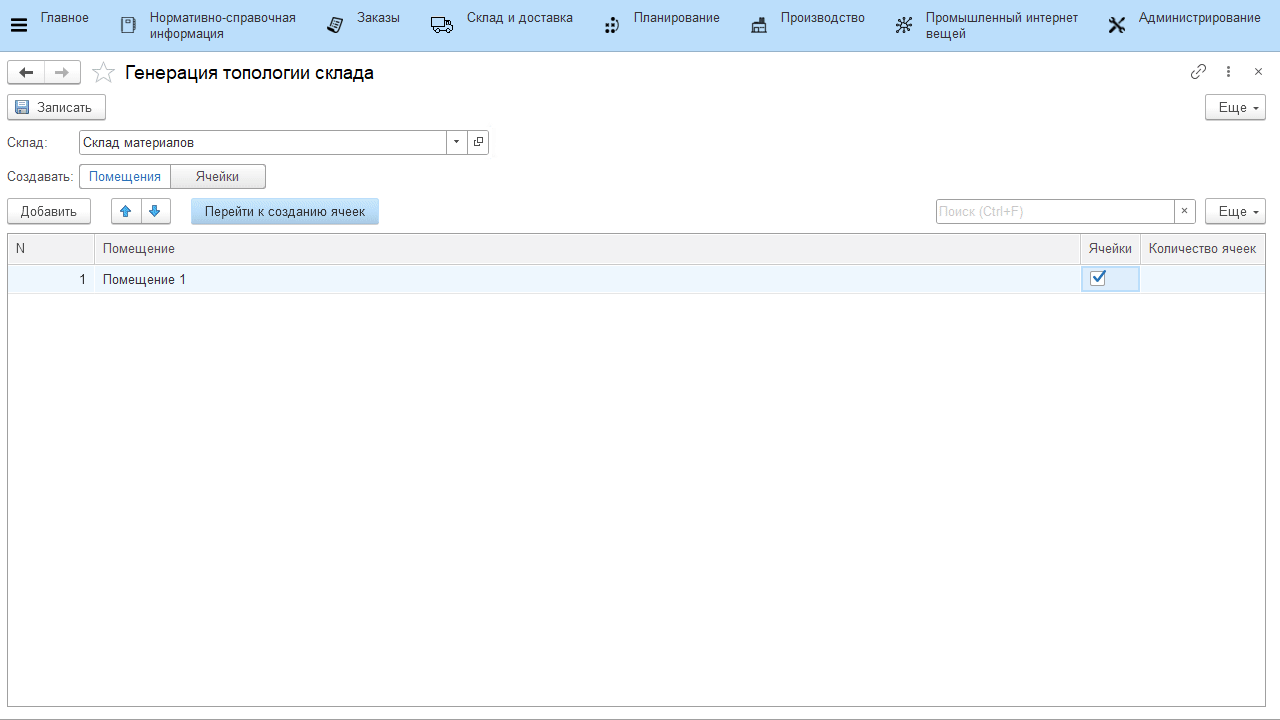The height and width of the screenshot is (720, 1280).
Task: Move row down with blue arrow
Action: click(x=155, y=211)
